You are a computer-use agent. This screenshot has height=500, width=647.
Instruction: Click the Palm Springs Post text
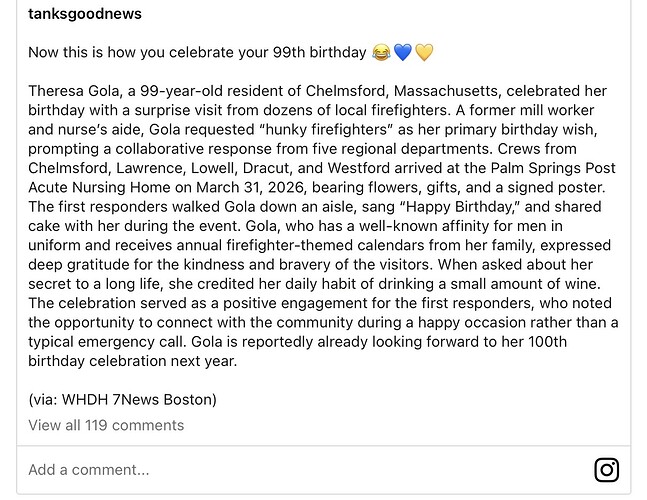click(553, 168)
